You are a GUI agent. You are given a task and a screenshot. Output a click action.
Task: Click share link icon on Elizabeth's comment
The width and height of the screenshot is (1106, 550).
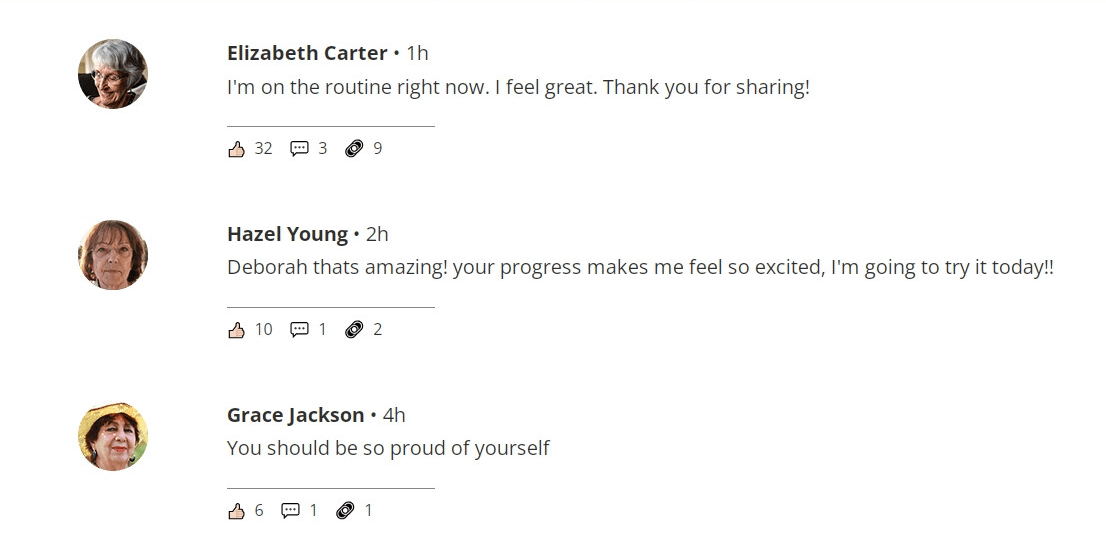point(353,149)
